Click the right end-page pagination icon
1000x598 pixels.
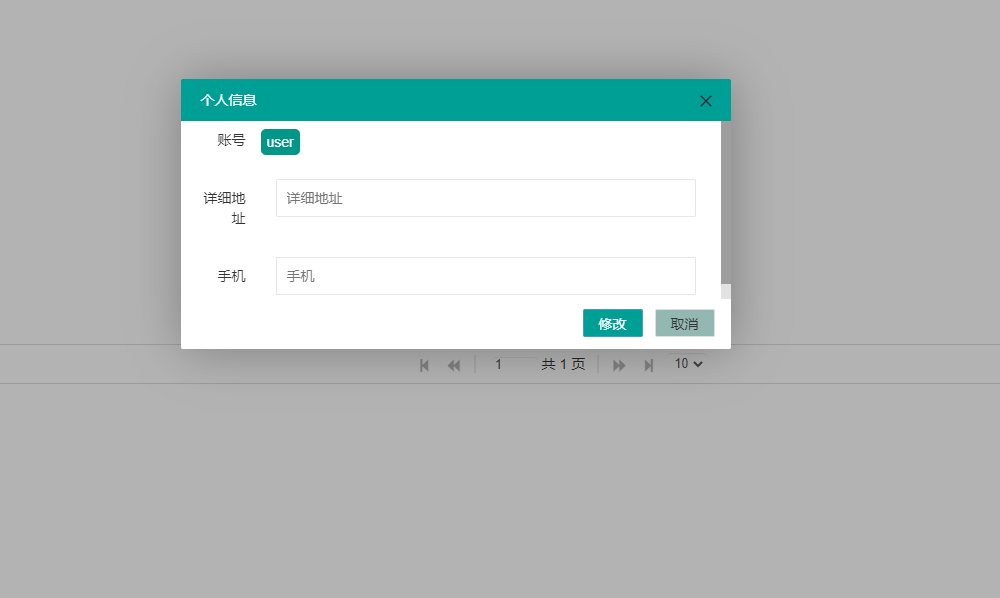point(648,364)
